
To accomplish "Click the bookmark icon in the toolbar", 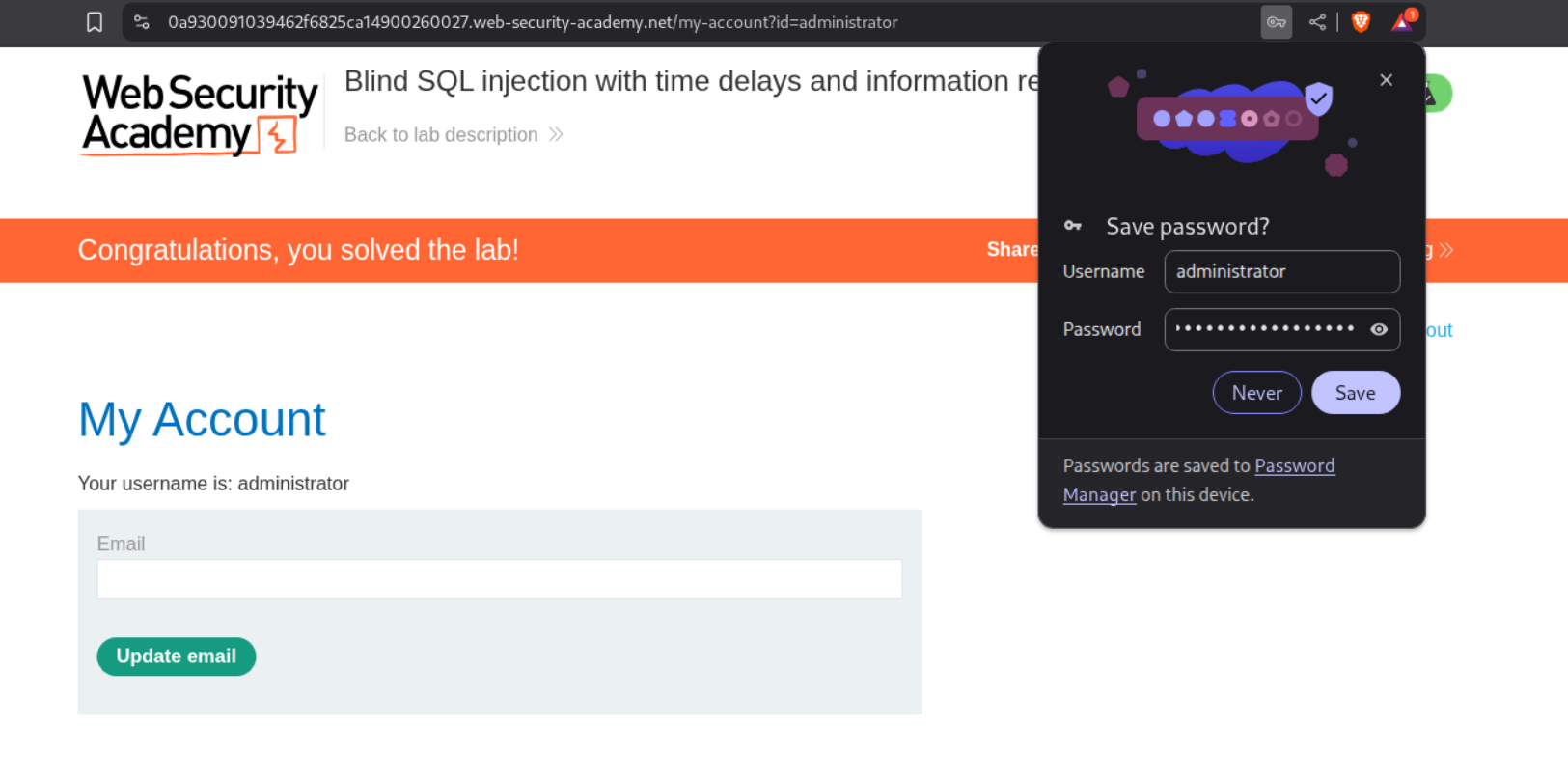I will pyautogui.click(x=95, y=22).
